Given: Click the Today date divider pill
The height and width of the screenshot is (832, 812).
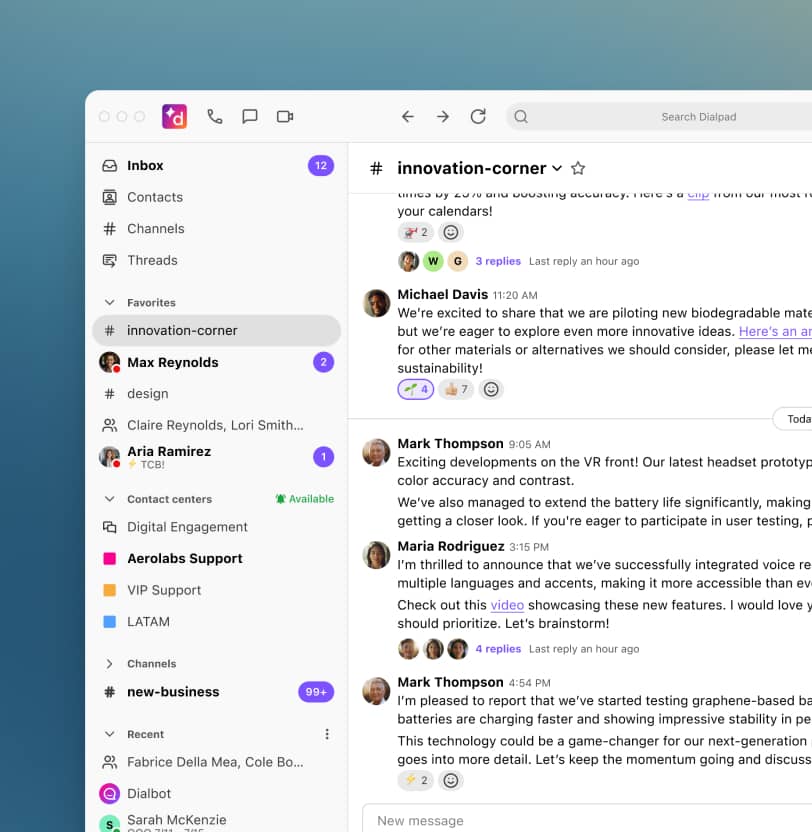Looking at the screenshot, I should 793,419.
